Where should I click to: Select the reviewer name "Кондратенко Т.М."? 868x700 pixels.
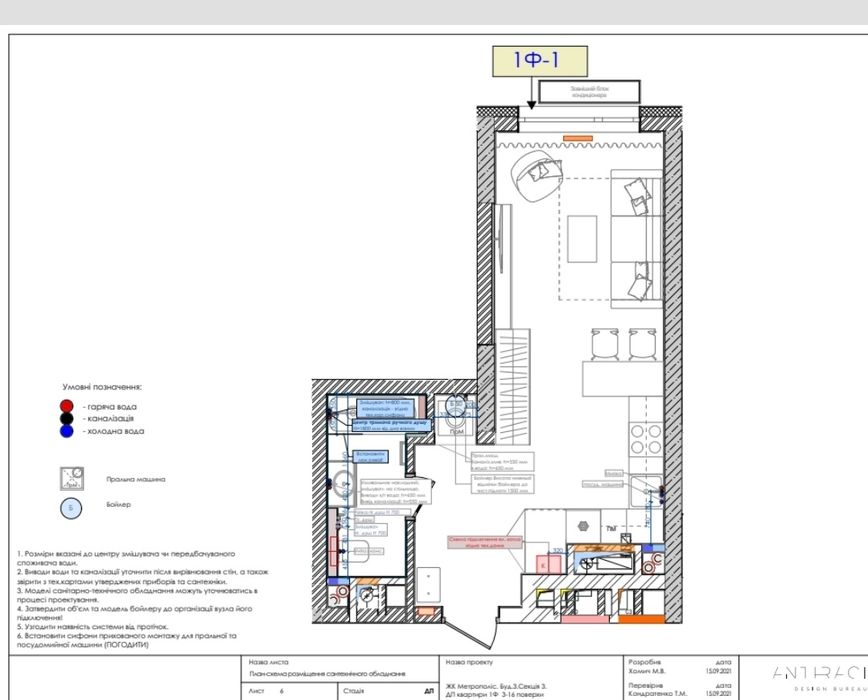tap(658, 693)
